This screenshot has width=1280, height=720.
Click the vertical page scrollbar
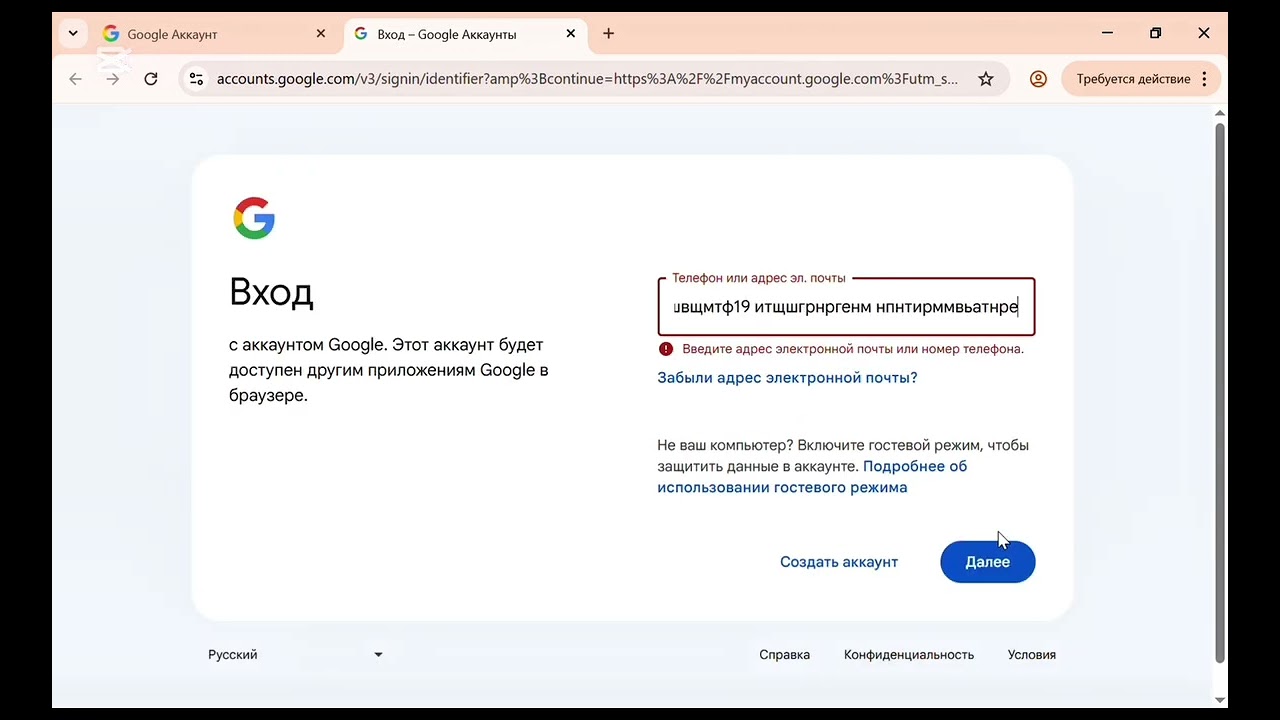pyautogui.click(x=1220, y=392)
